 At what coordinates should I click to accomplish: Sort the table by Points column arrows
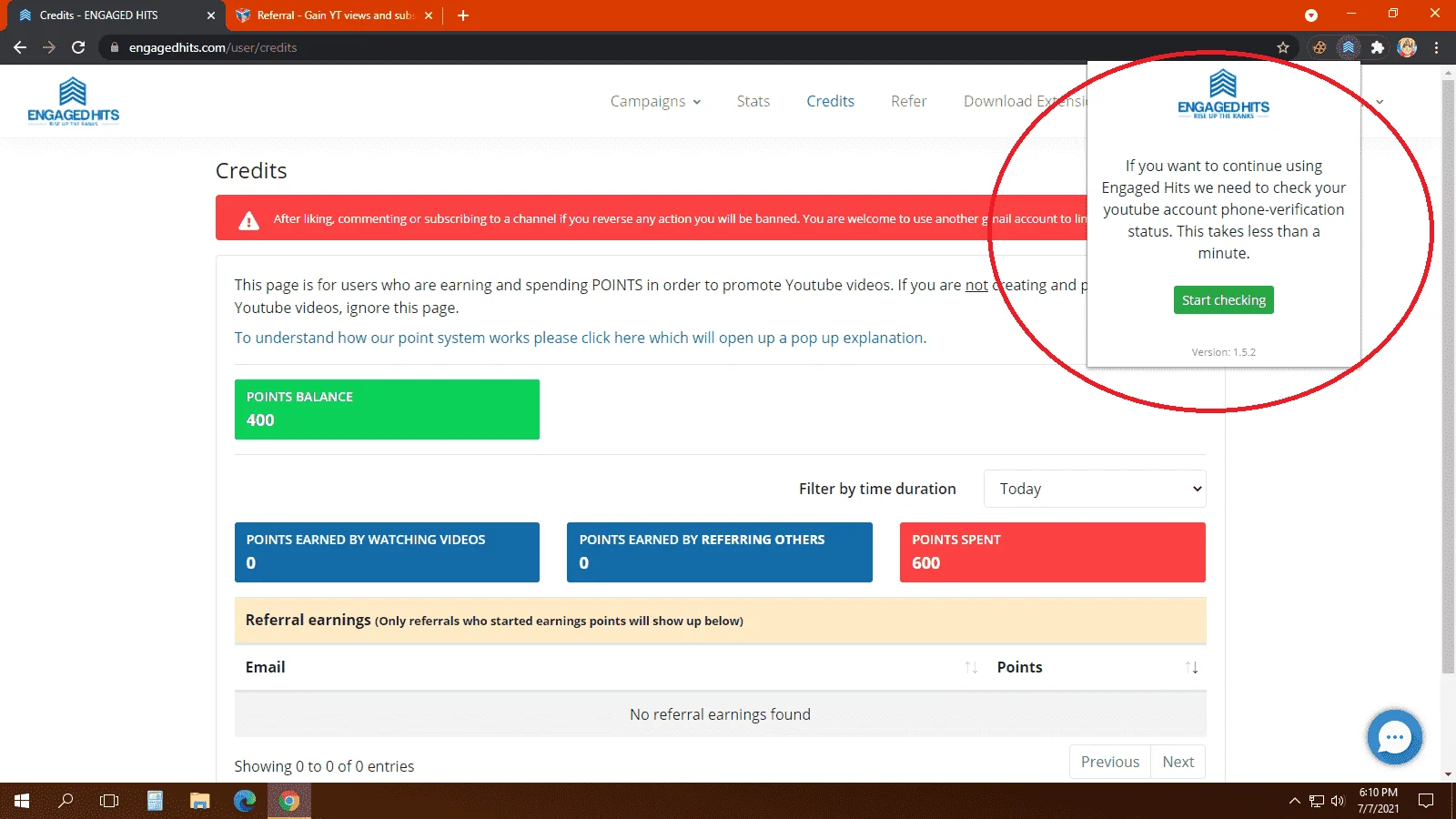coord(1191,667)
